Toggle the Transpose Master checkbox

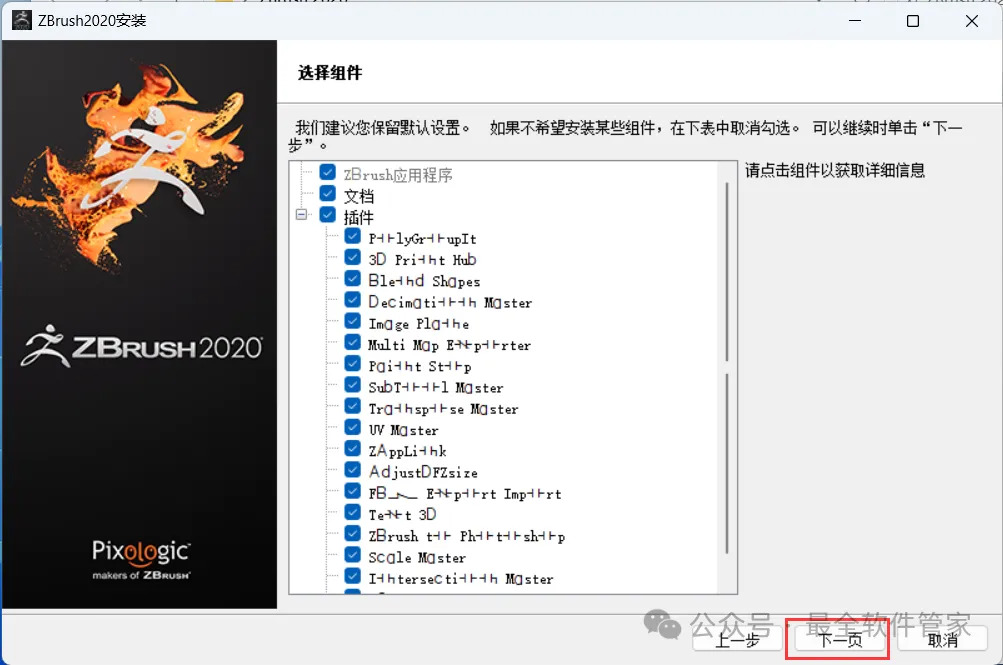tap(352, 405)
